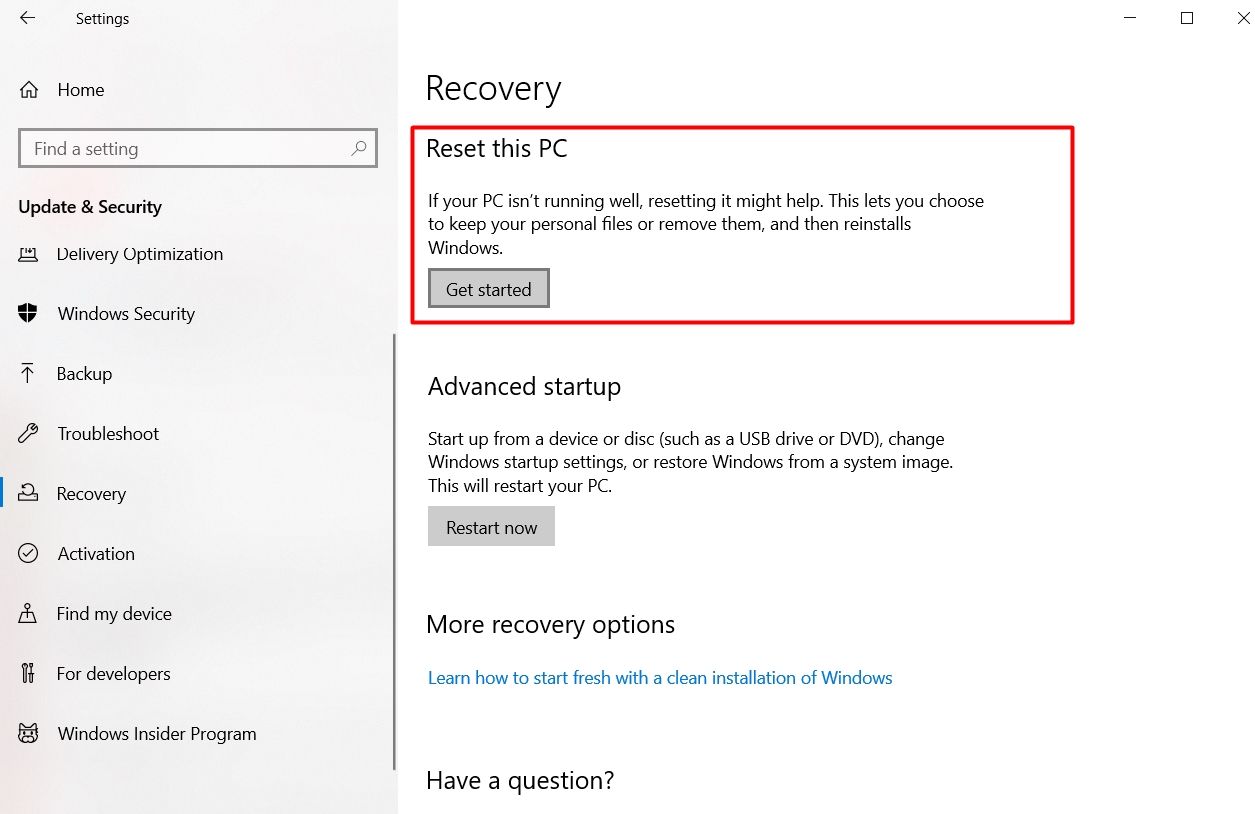Select Recovery in the sidebar
Screen dimensions: 1255x814
[x=91, y=494]
